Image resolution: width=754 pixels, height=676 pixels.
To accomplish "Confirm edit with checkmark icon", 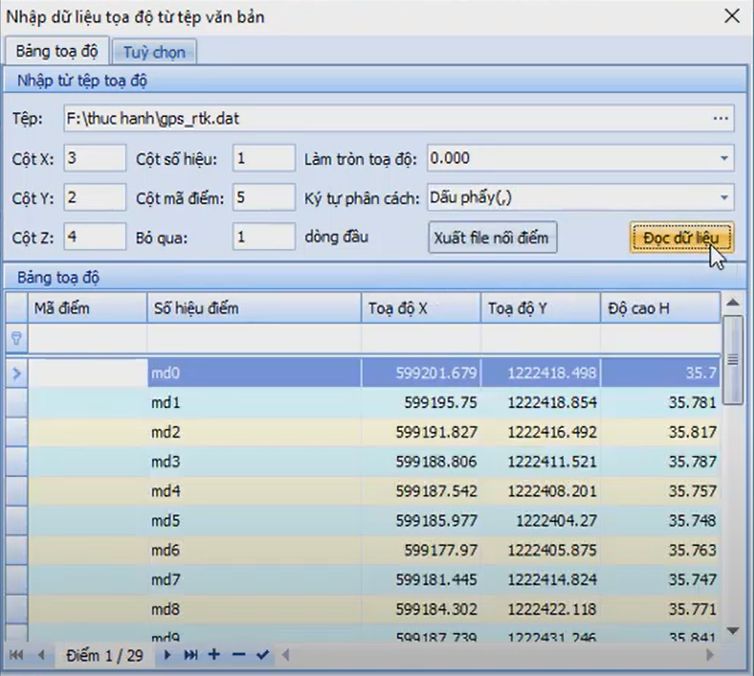I will pos(262,655).
